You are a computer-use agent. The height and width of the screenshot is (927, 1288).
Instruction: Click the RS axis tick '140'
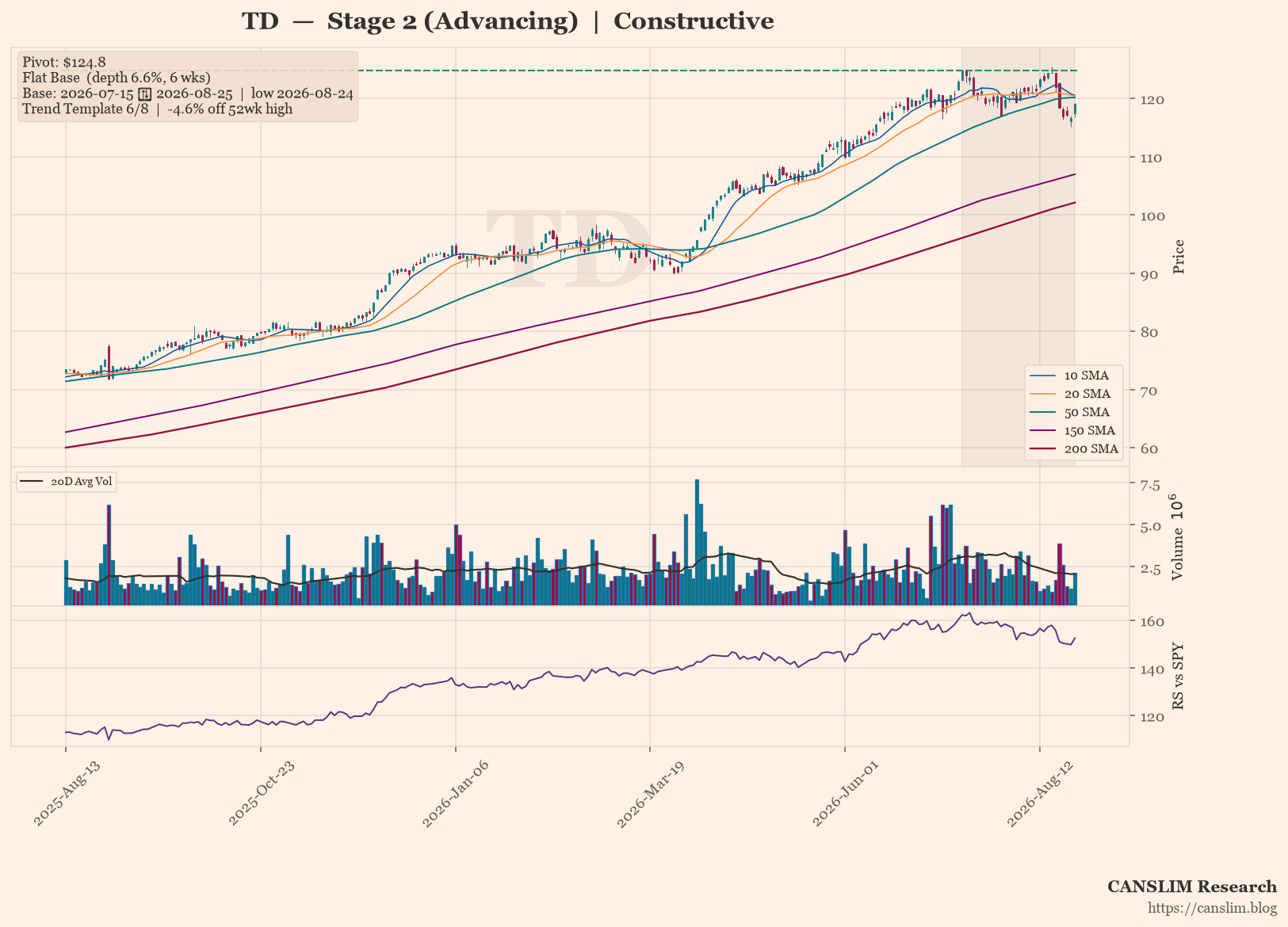point(1152,669)
